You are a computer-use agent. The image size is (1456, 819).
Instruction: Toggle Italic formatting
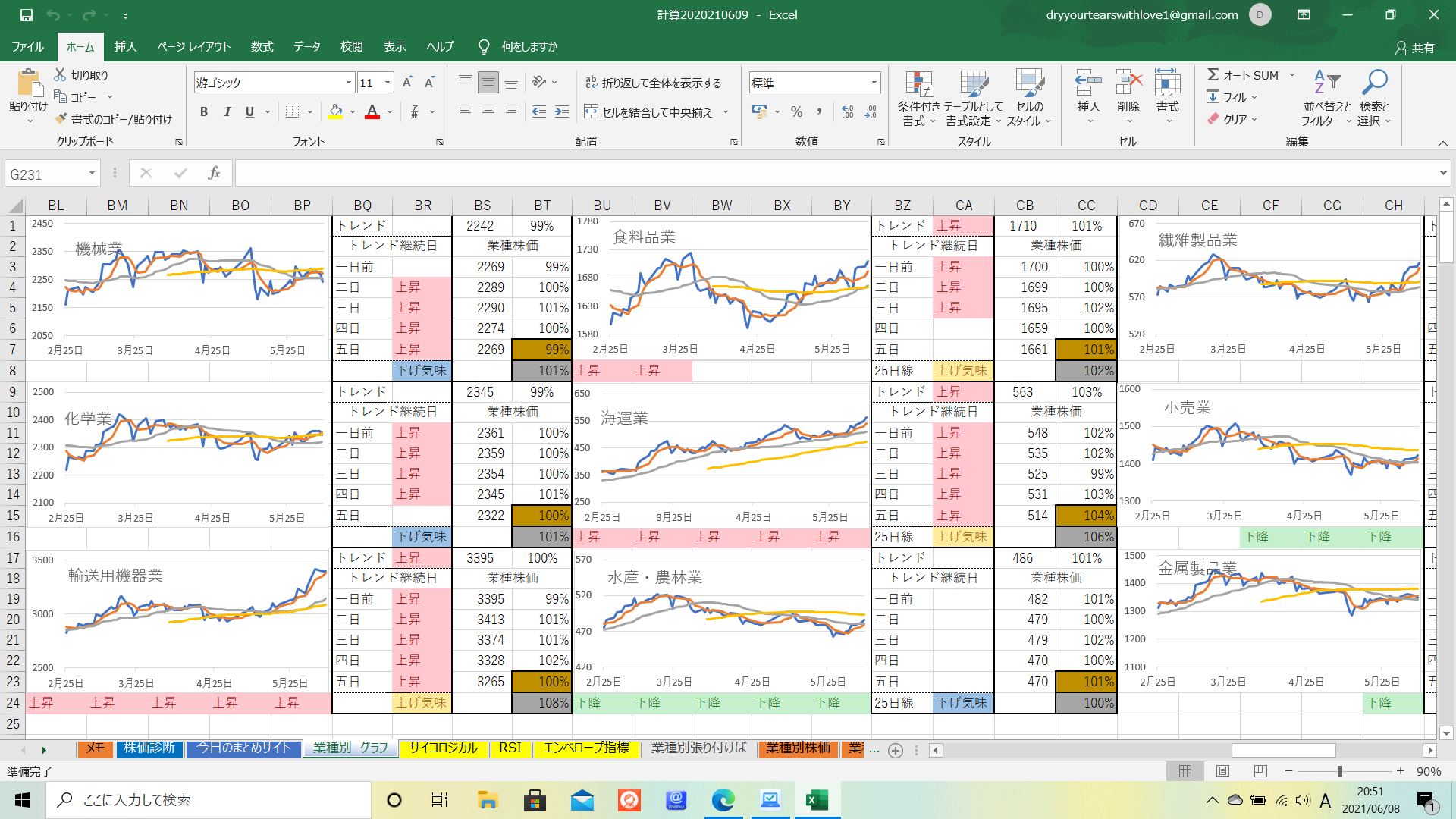click(227, 112)
